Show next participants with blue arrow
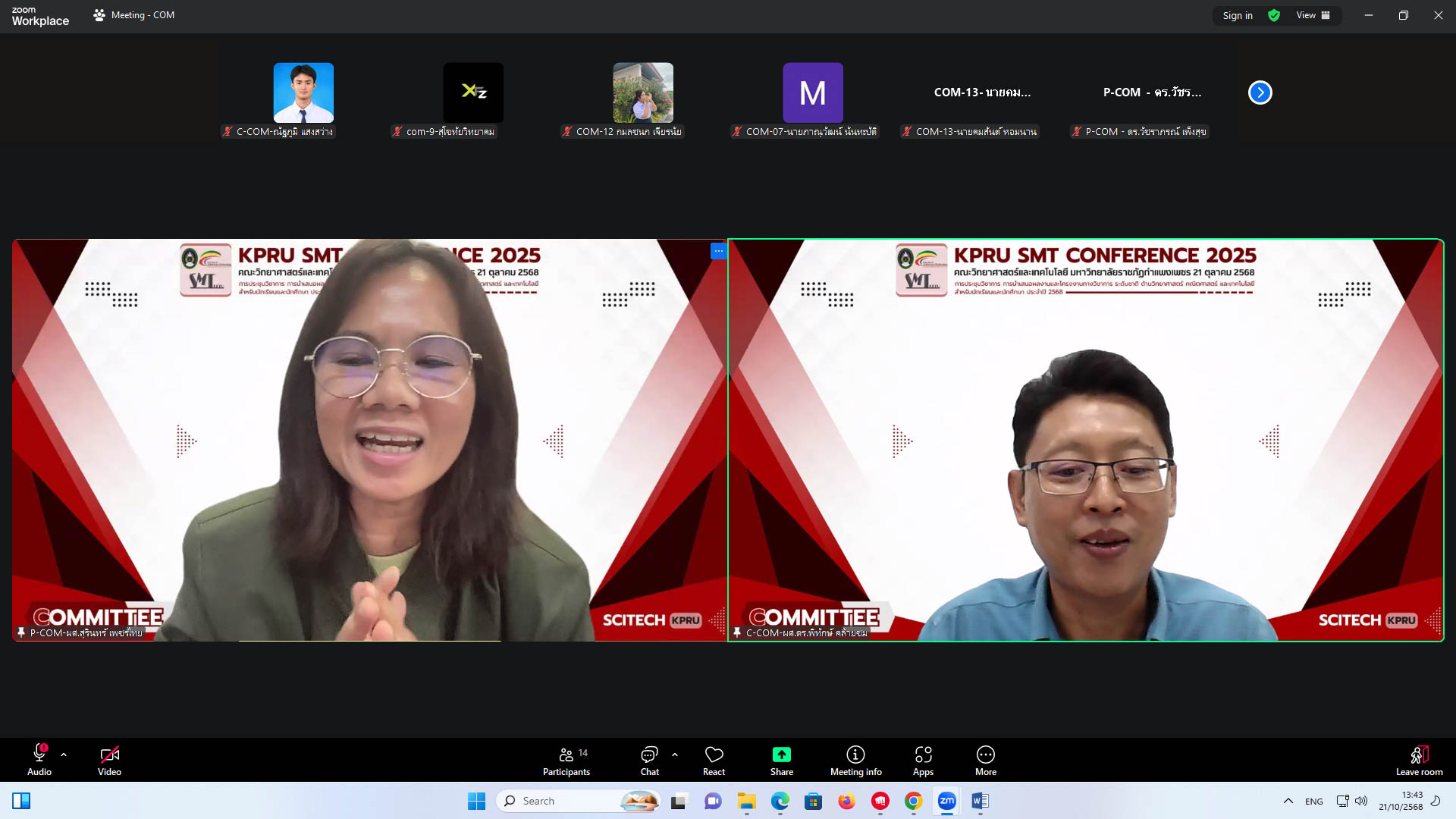The width and height of the screenshot is (1456, 819). point(1260,93)
